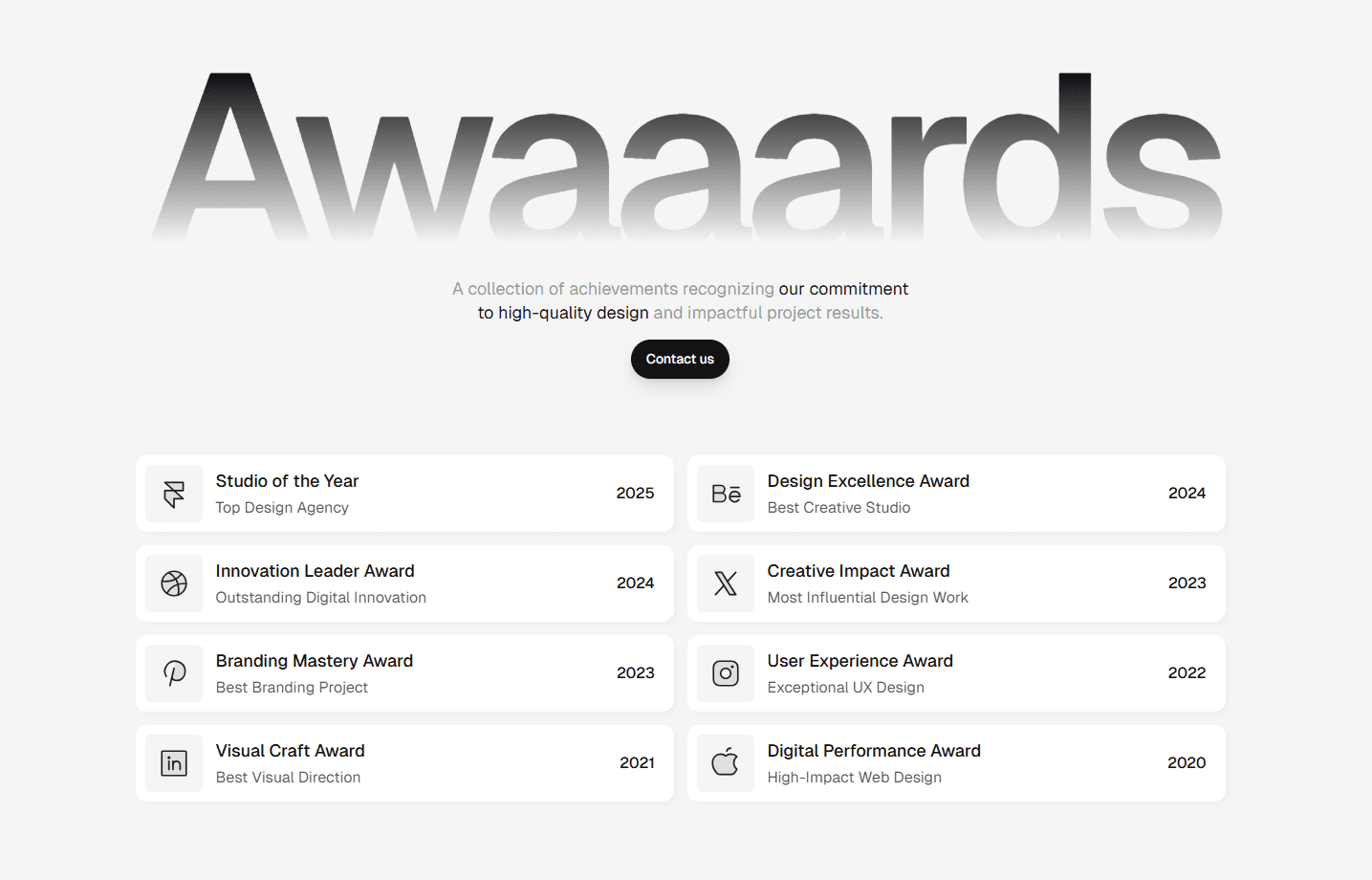Select the User Experience Award row

point(956,673)
